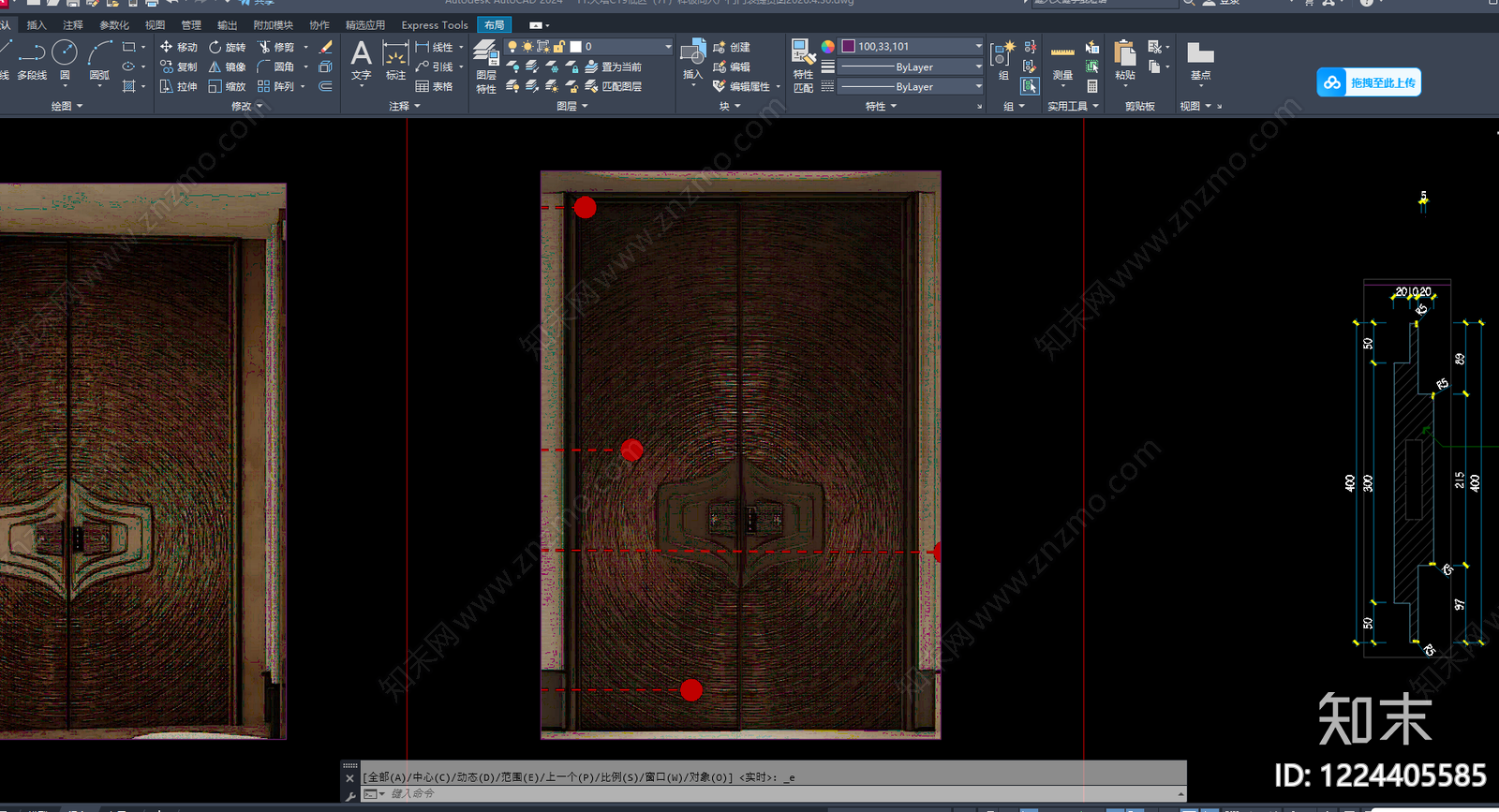Toggle the layer lightbulb on/off icon
This screenshot has height=812, width=1499.
pos(512,47)
